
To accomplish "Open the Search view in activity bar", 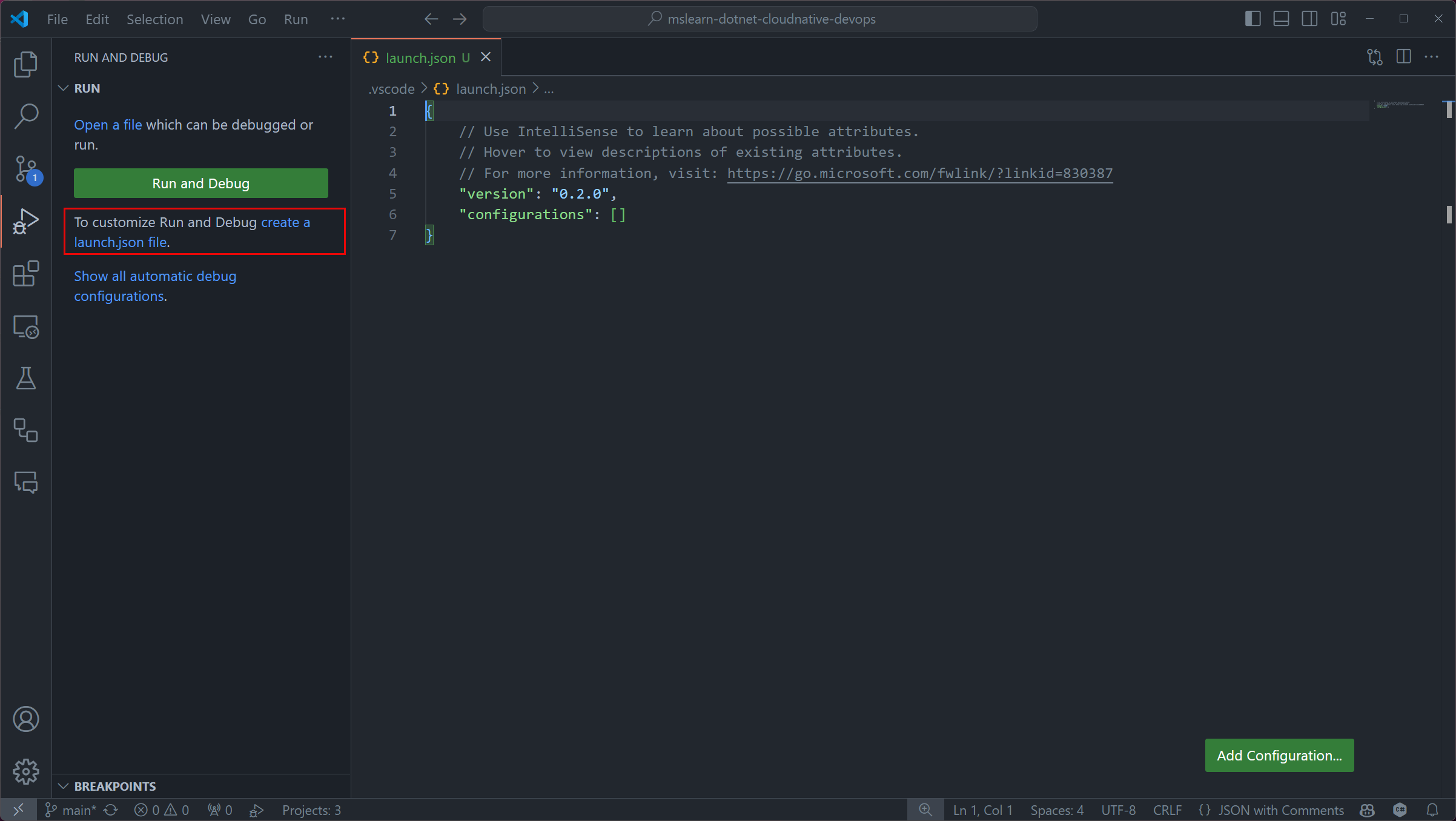I will click(25, 116).
